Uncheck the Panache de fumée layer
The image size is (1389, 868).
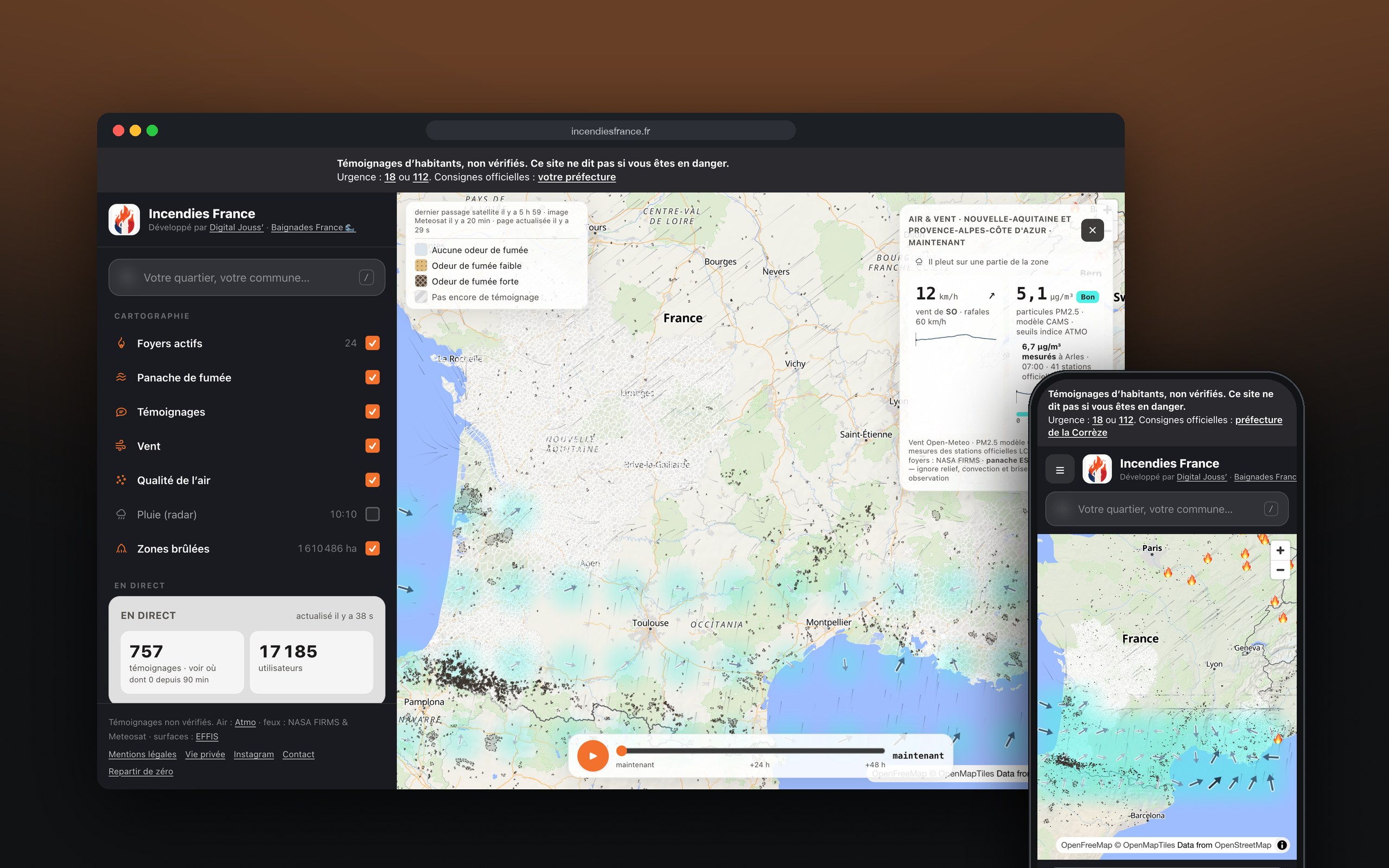[373, 377]
